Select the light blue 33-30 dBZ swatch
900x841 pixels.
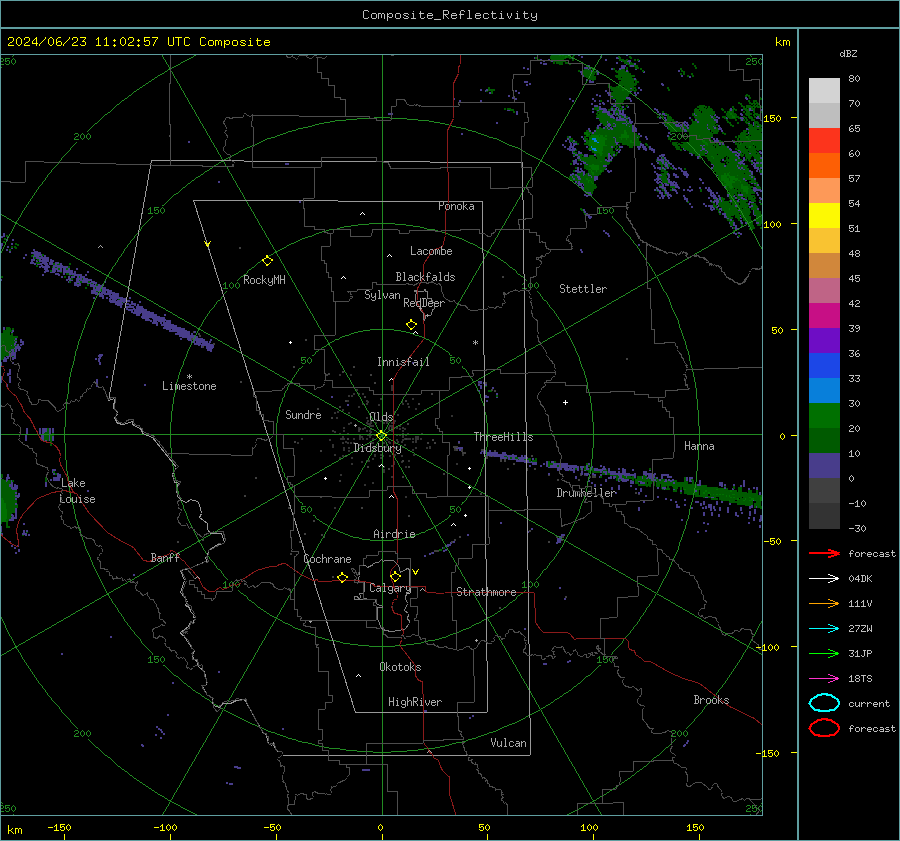(x=824, y=390)
